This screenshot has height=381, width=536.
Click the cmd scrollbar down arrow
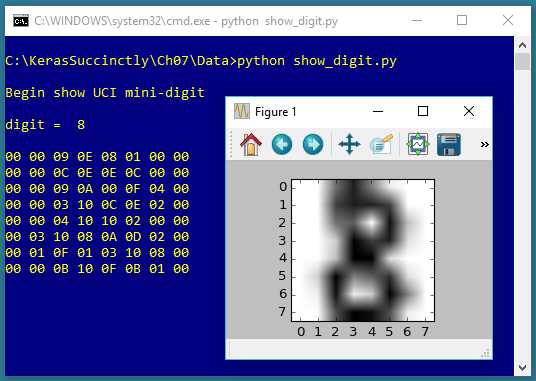tap(522, 368)
